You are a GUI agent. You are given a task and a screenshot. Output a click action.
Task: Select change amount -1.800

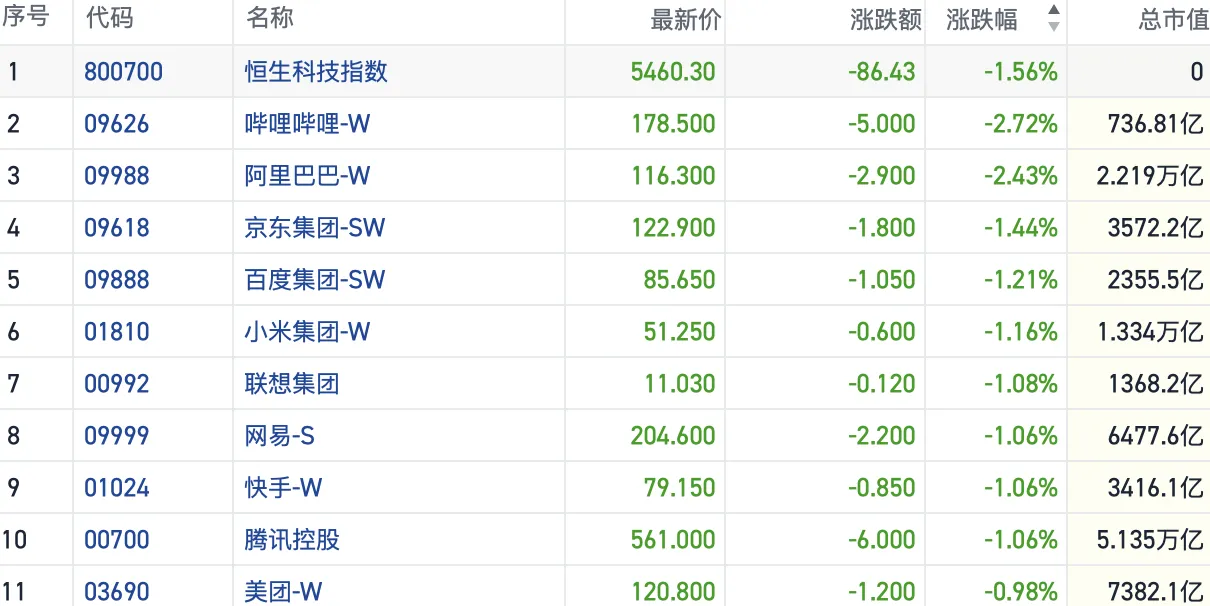point(881,228)
